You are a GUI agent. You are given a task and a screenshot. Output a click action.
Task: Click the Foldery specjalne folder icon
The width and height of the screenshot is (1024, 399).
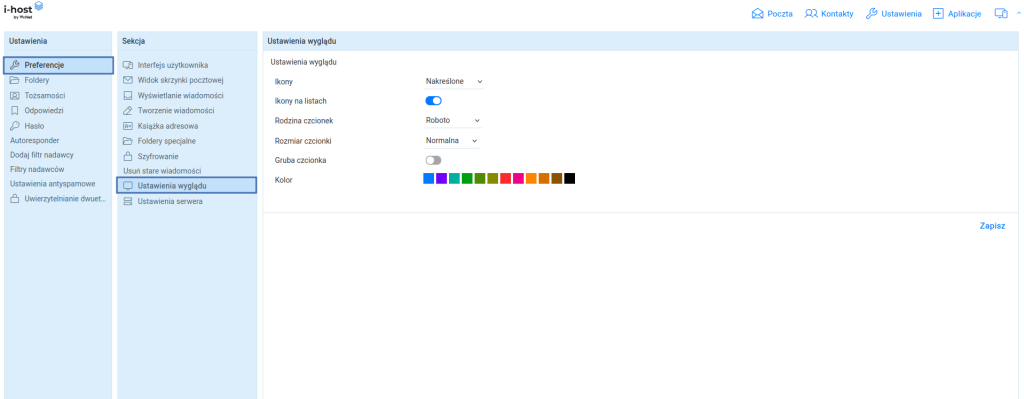click(128, 140)
